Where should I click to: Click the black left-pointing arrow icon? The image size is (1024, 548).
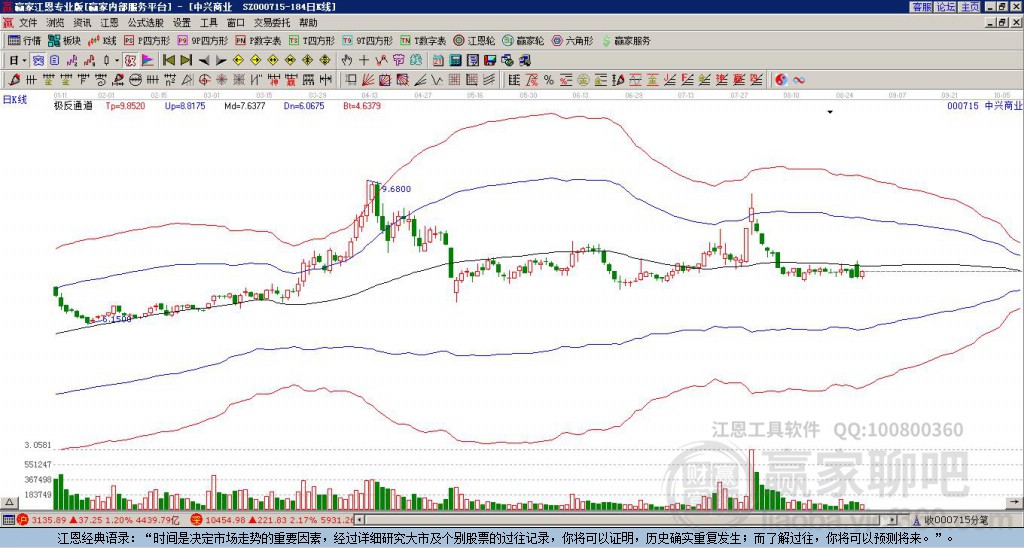coord(204,61)
